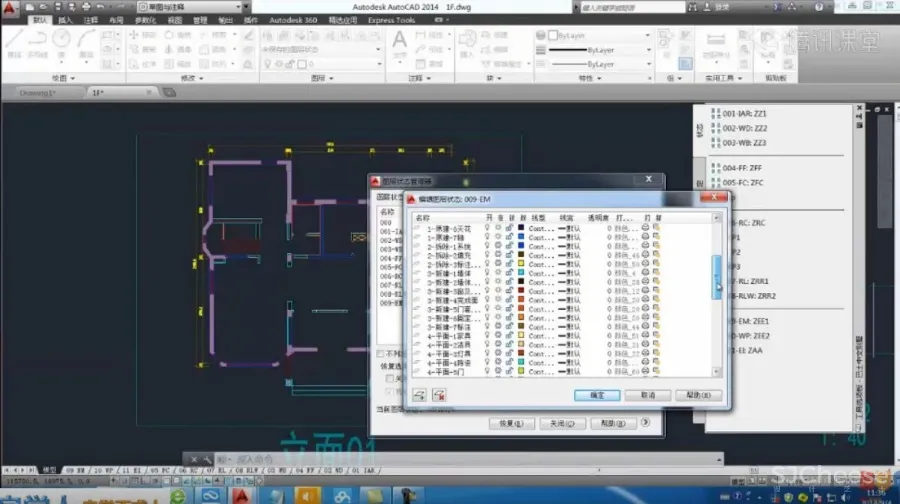This screenshot has height=504, width=900.
Task: Click the large Text tool icon in 注释 panel
Action: pos(399,42)
